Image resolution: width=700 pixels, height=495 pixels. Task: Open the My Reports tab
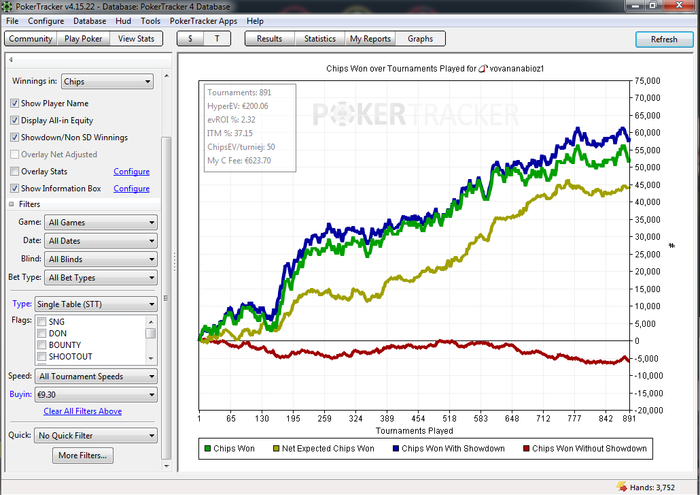pos(370,39)
